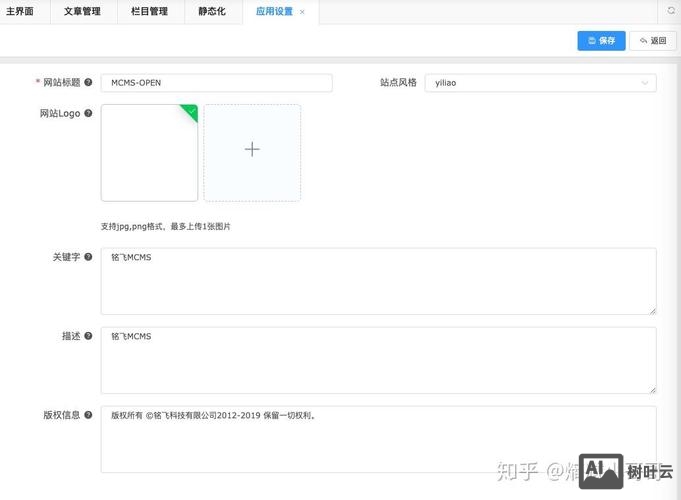Viewport: 681px width, 500px height.
Task: Click the 返回 button
Action: point(653,41)
